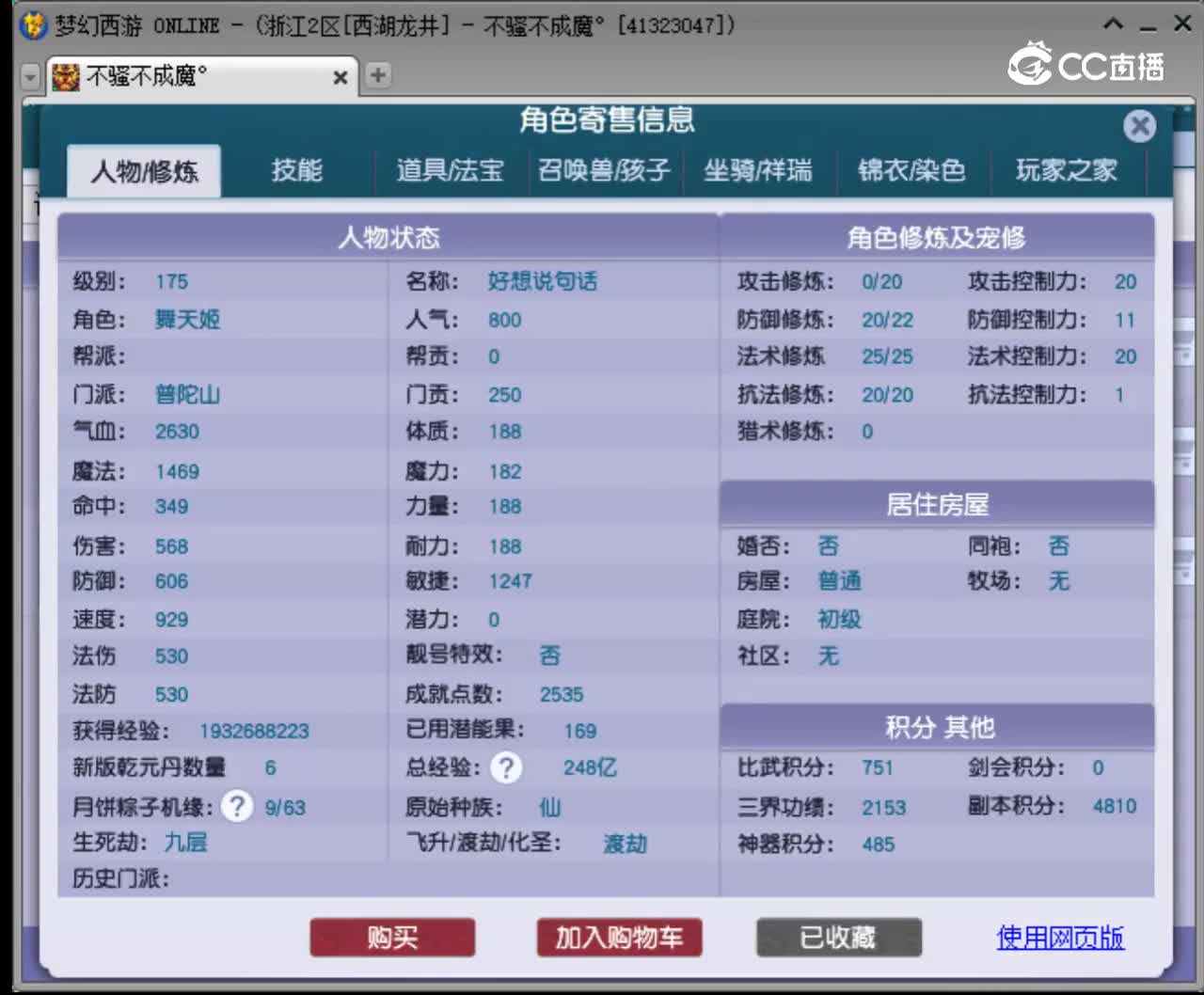Click the 防御修炼 value 20/22
1204x995 pixels.
click(x=888, y=321)
